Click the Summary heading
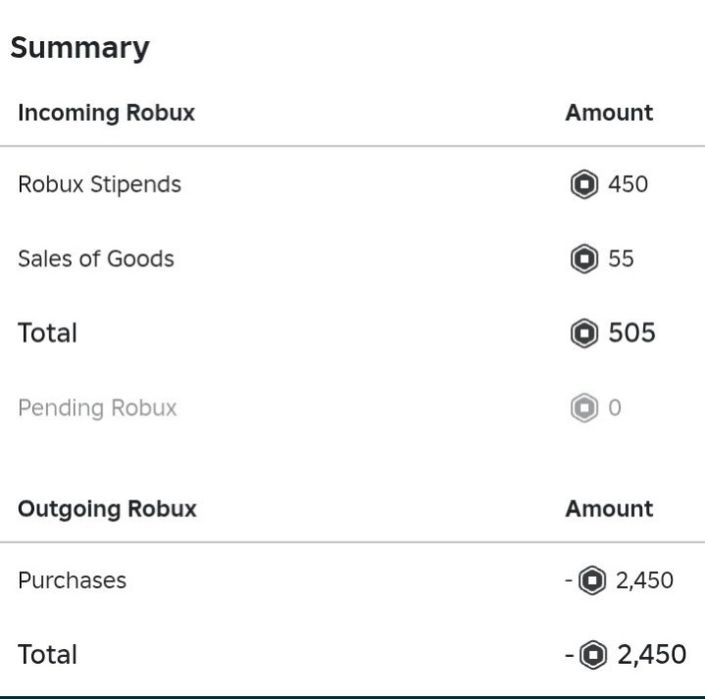This screenshot has width=705, height=699. (x=80, y=48)
